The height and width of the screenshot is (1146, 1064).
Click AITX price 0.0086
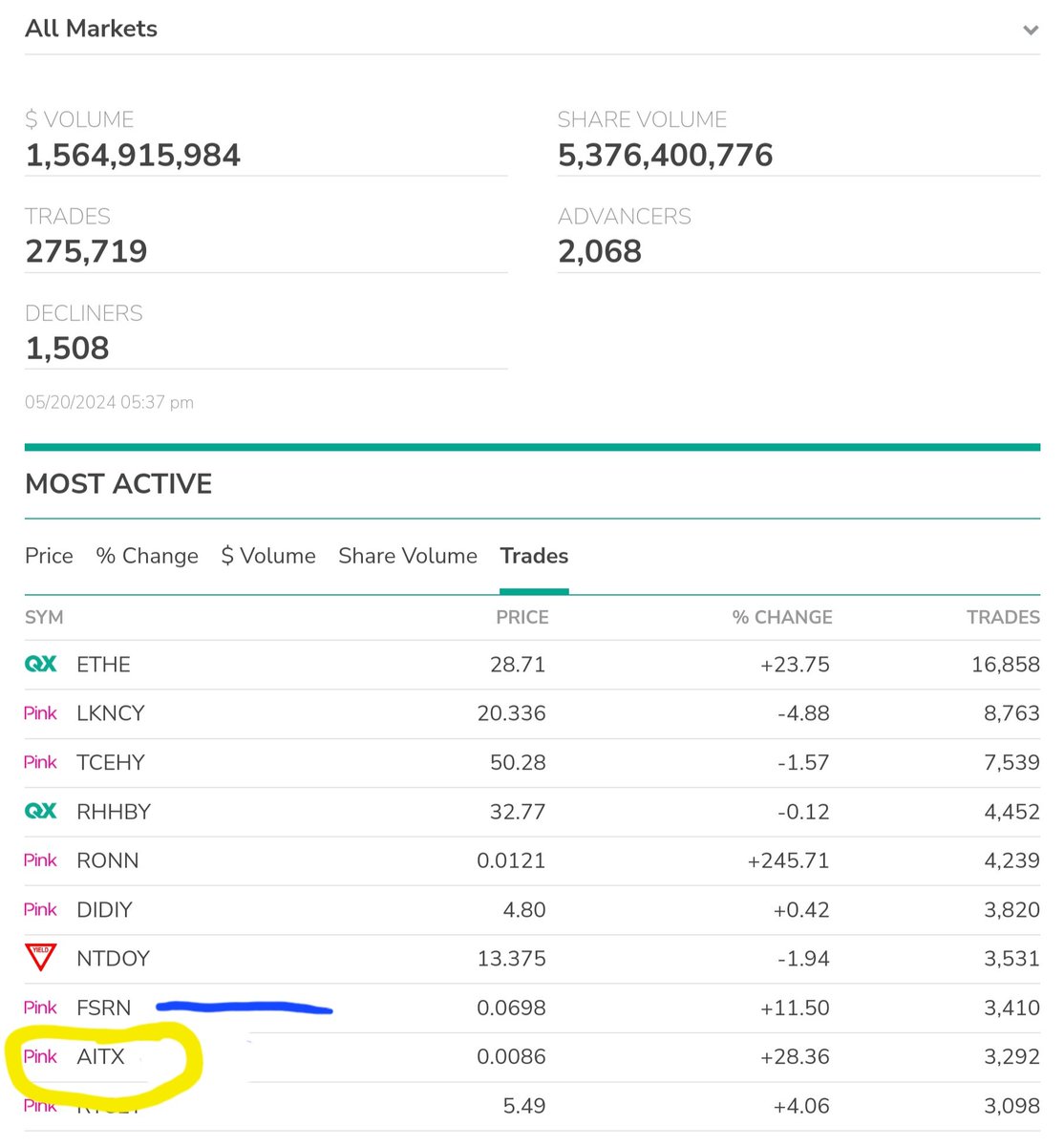[x=511, y=1057]
